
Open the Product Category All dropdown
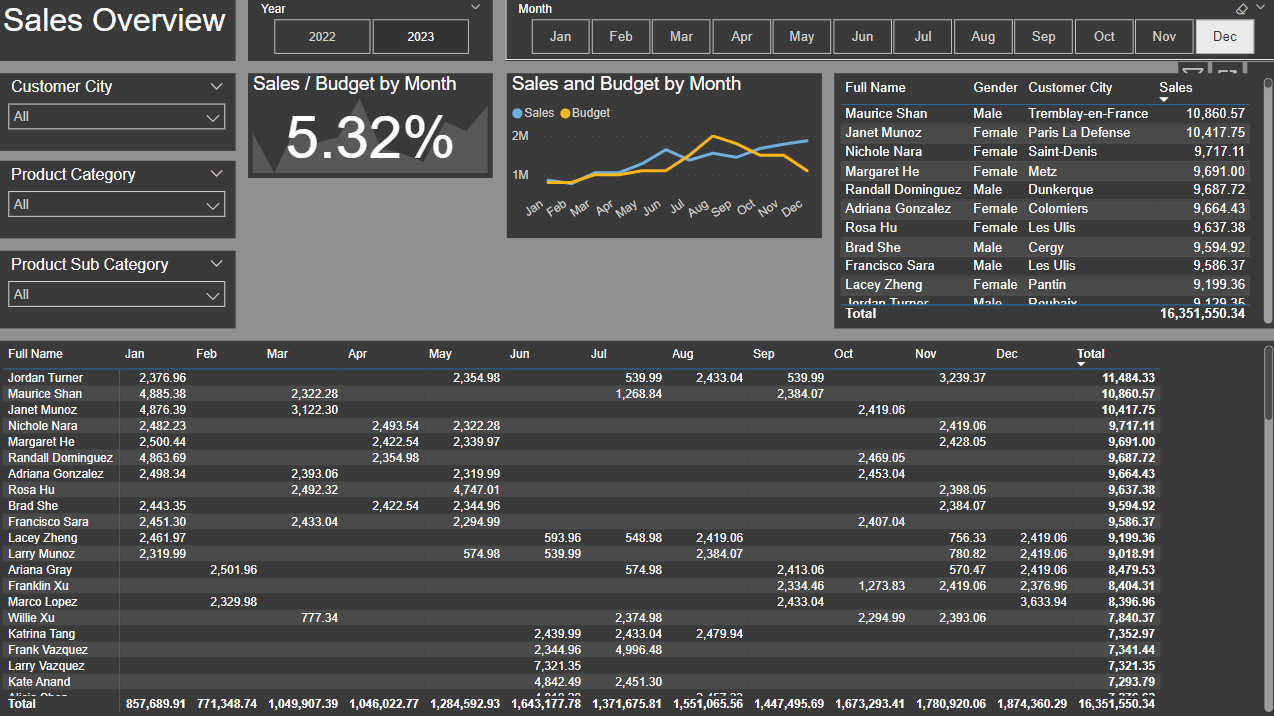tap(116, 205)
